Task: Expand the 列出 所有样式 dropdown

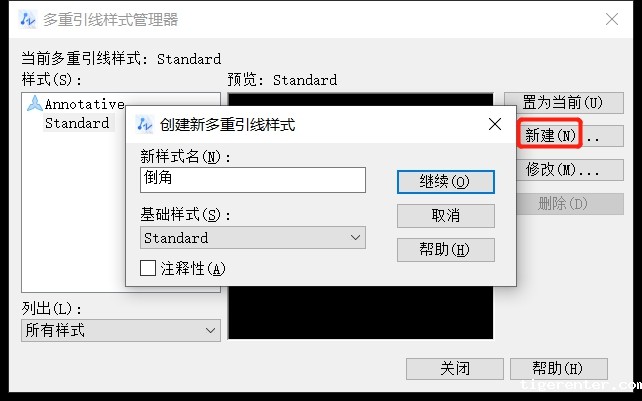Action: (x=121, y=330)
